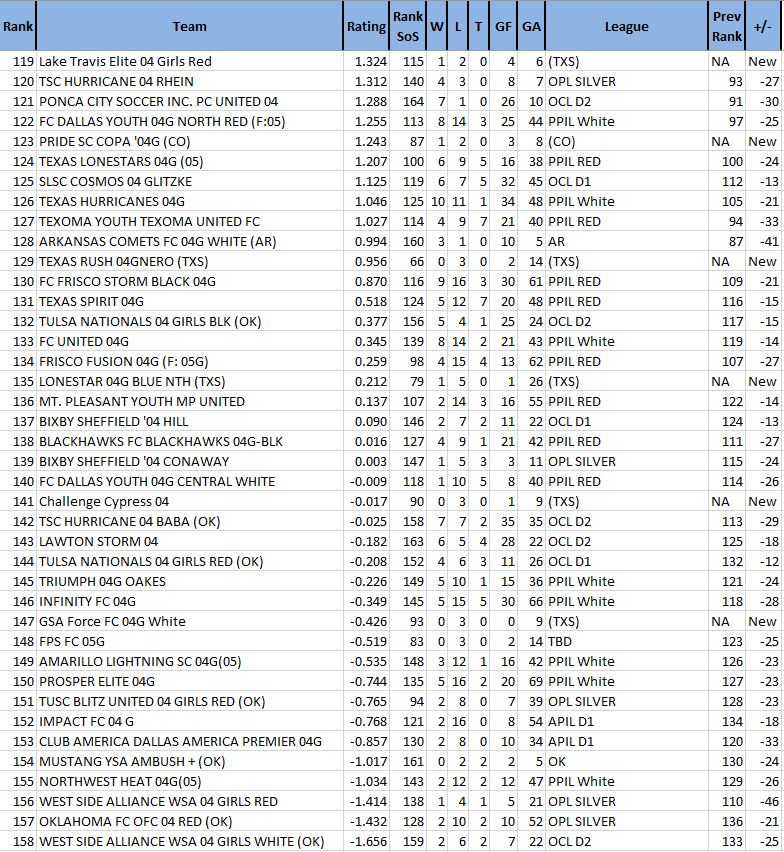Click the GF column header
Image resolution: width=784 pixels, height=852 pixels.
pos(503,26)
